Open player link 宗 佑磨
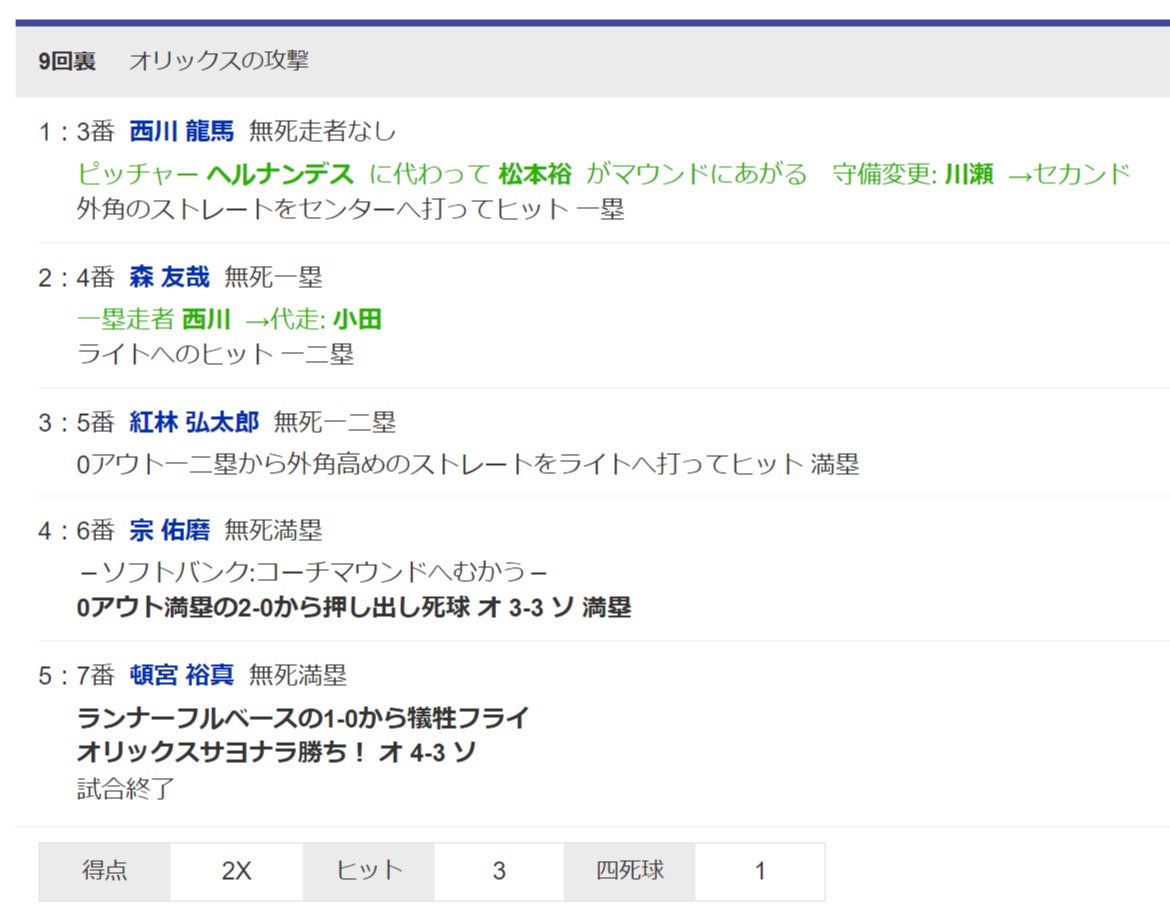Image resolution: width=1170 pixels, height=915 pixels. click(169, 531)
